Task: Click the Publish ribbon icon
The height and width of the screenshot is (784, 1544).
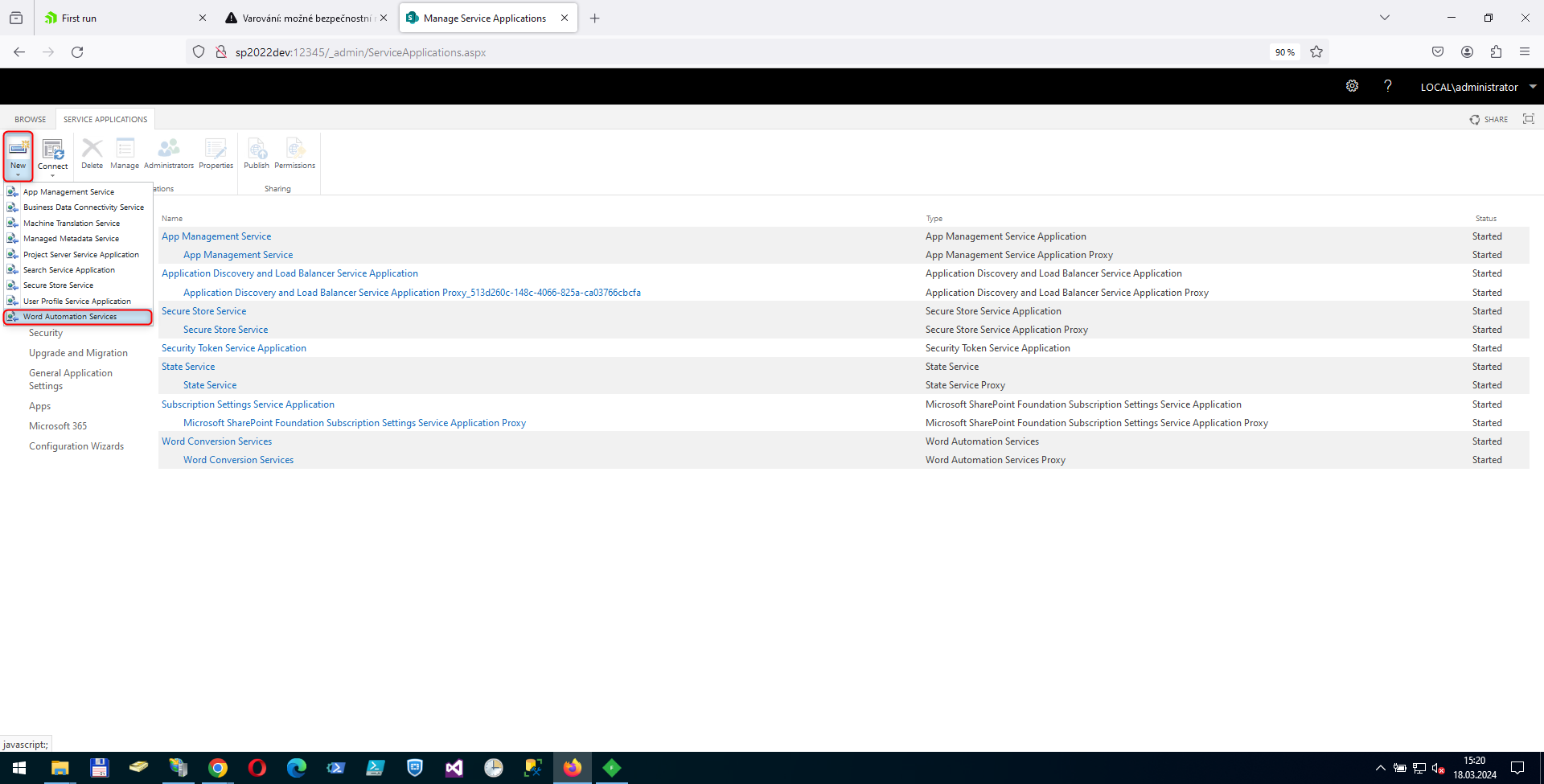Action: pyautogui.click(x=257, y=154)
